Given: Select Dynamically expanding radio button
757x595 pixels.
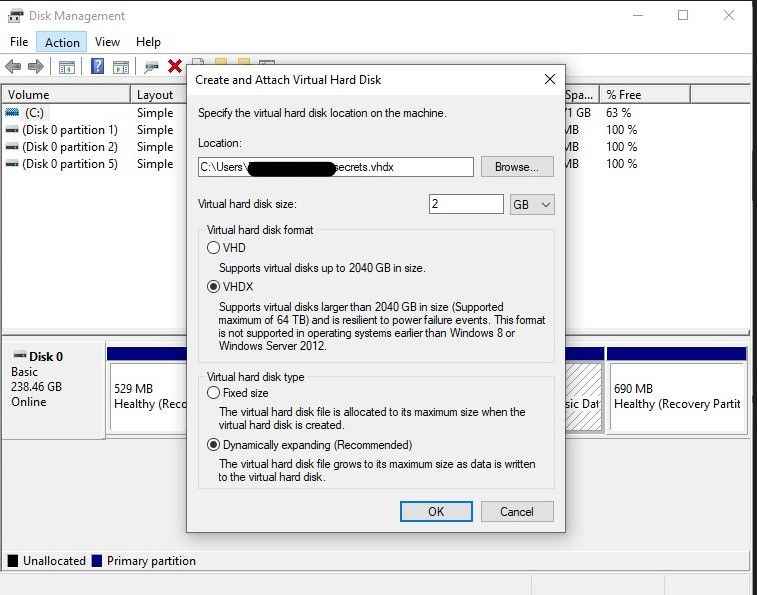Looking at the screenshot, I should (213, 445).
